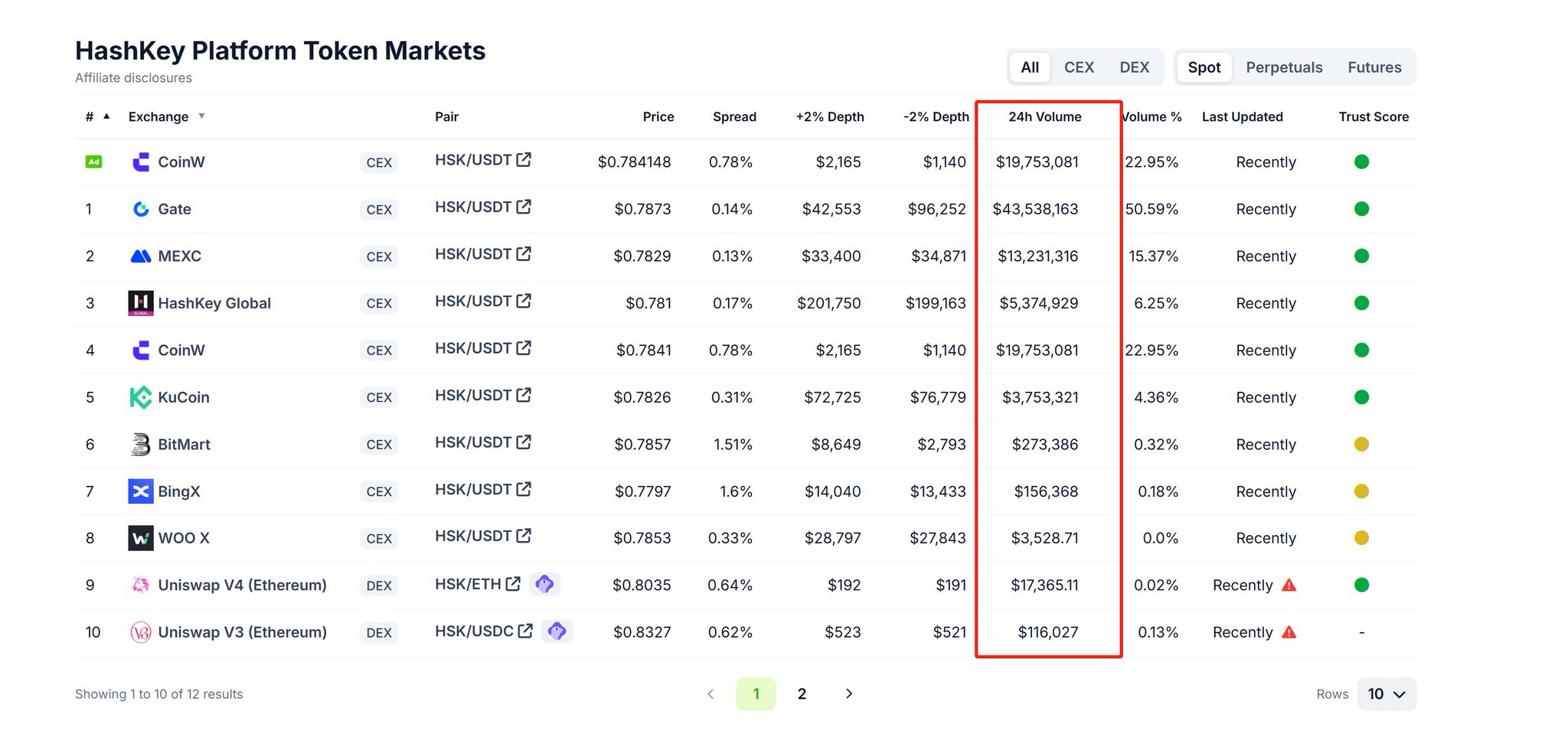This screenshot has width=1568, height=744.
Task: Open external link icon for BingX HSK/USDT
Action: 524,489
